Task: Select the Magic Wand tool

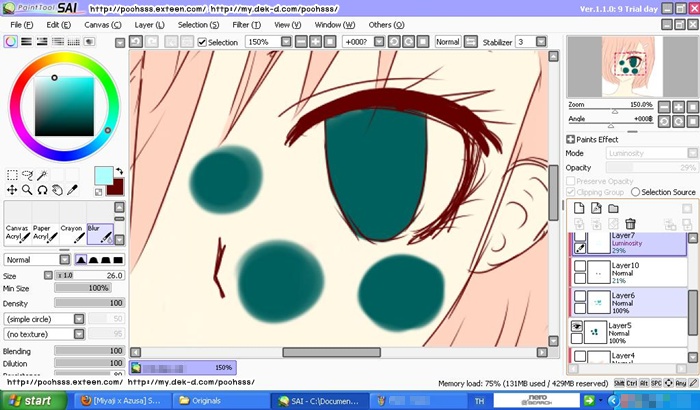Action: click(x=42, y=175)
